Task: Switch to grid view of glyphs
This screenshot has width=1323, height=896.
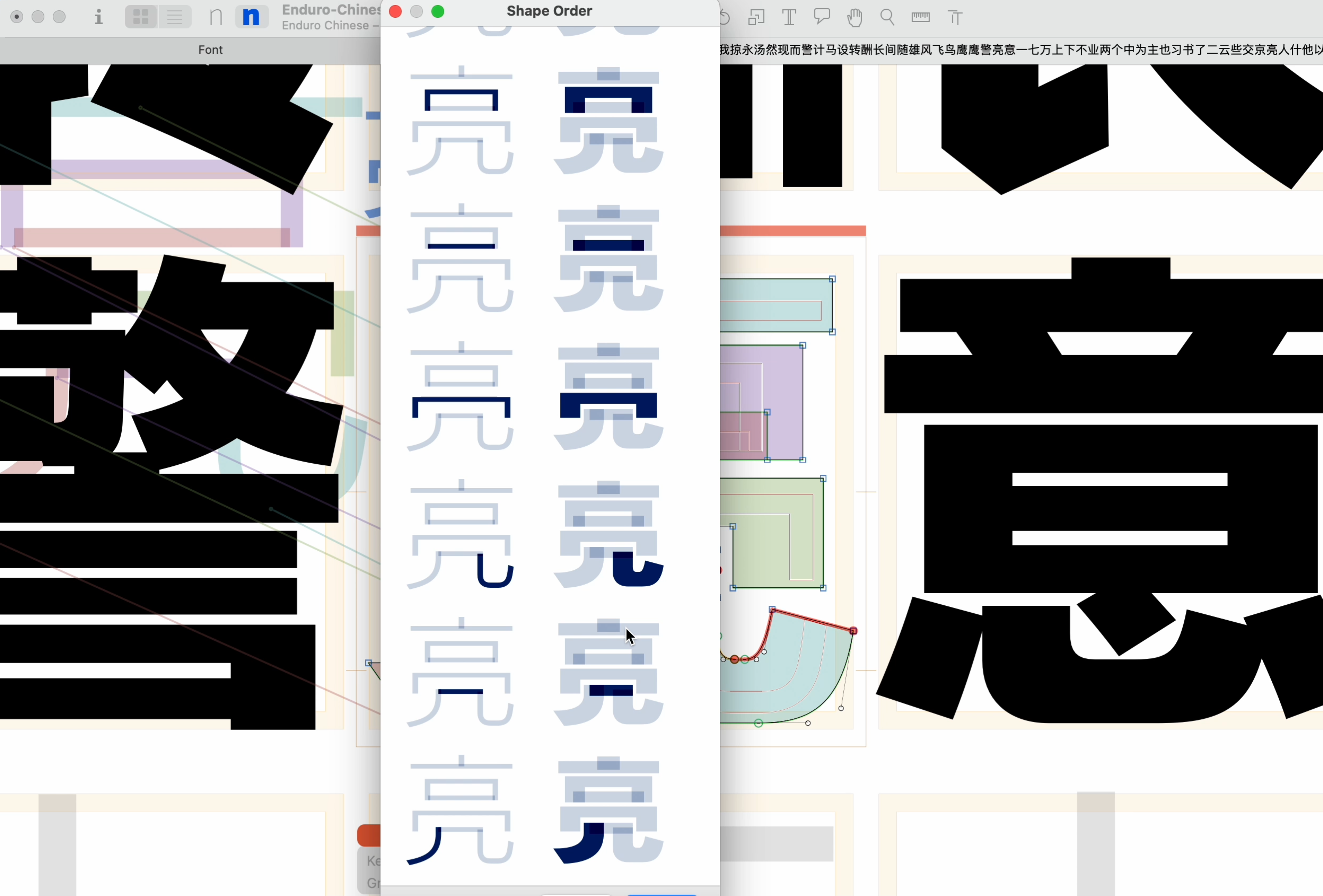Action: click(x=141, y=17)
